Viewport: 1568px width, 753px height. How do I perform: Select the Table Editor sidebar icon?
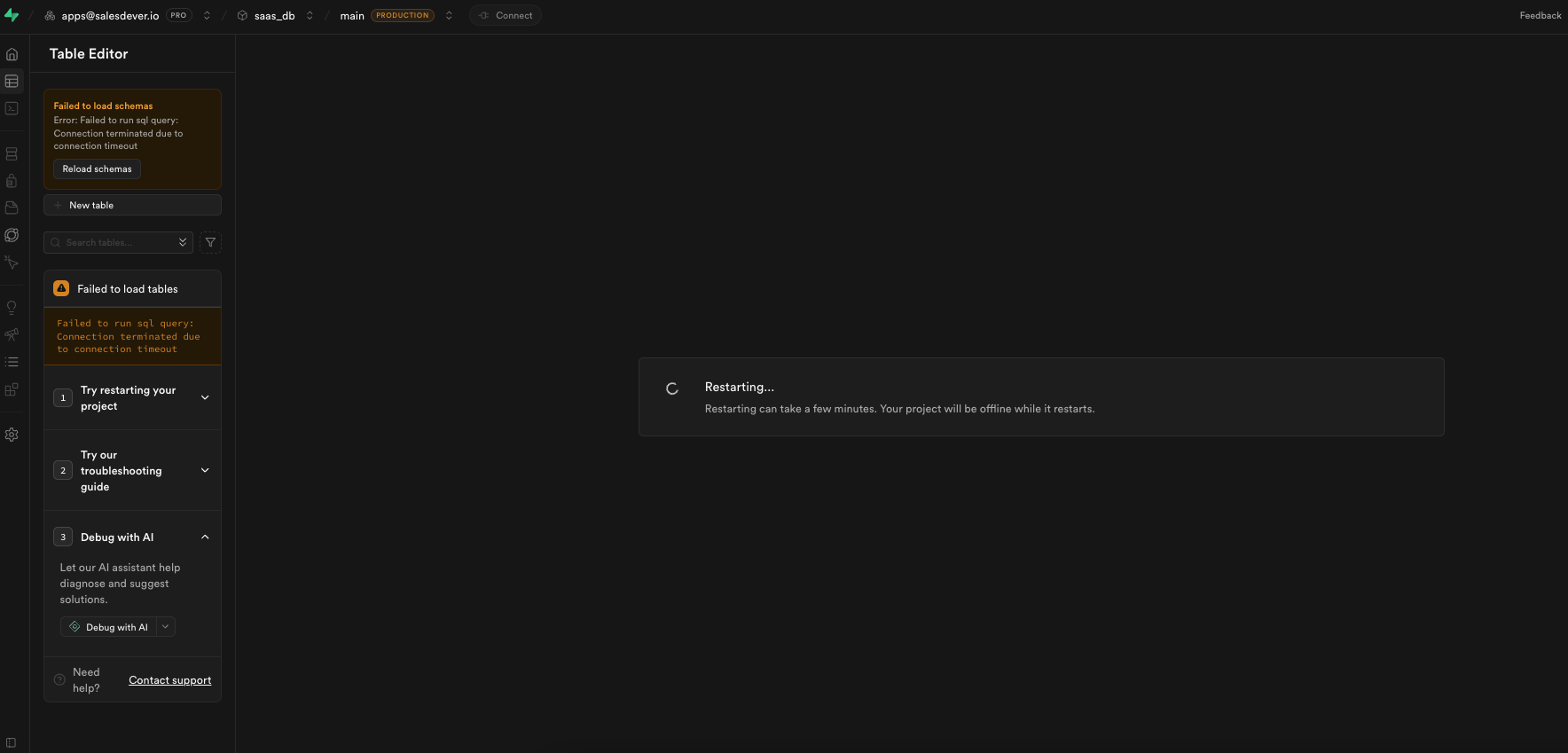point(12,81)
